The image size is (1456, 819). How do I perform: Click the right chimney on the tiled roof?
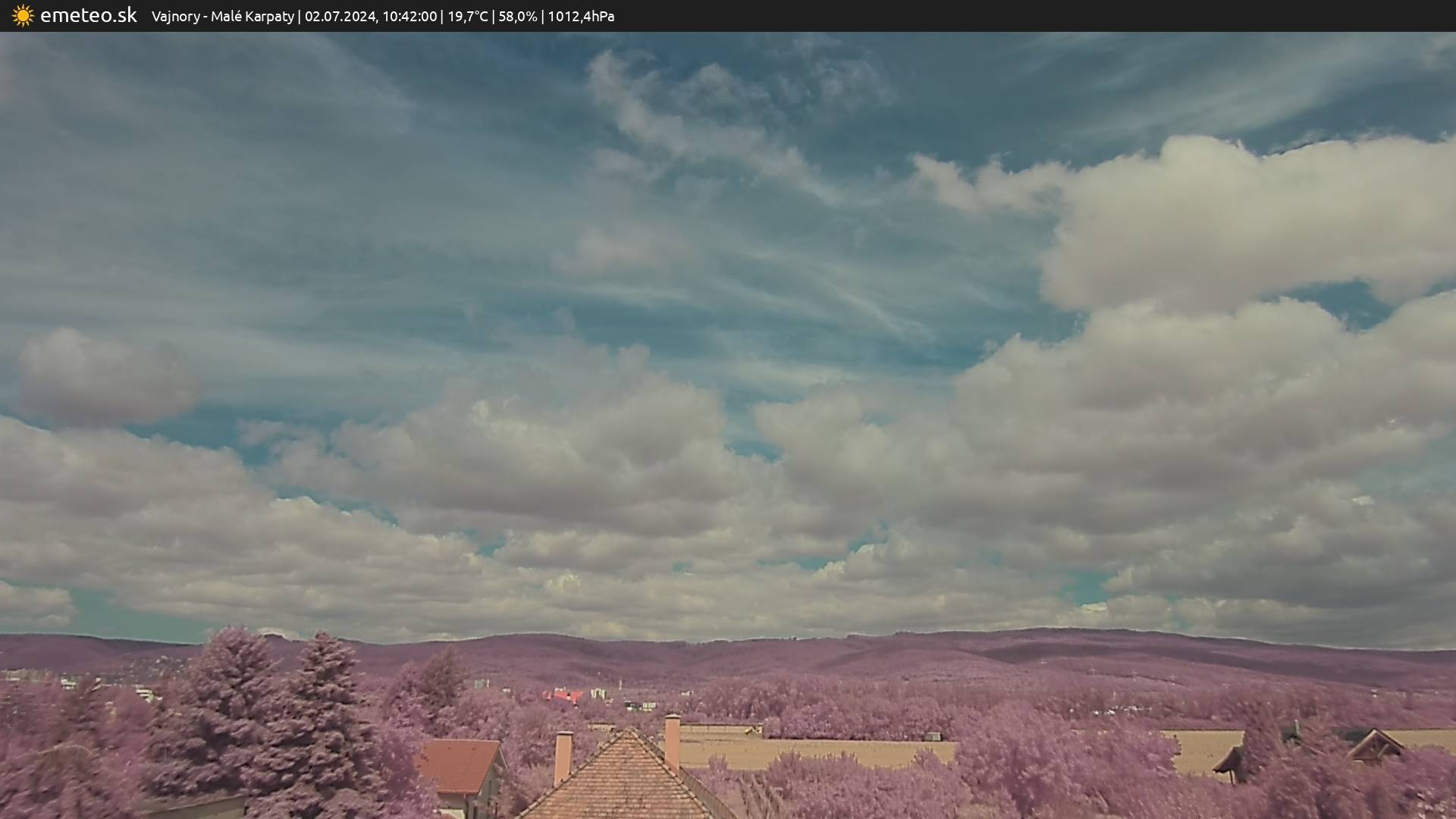tap(672, 742)
